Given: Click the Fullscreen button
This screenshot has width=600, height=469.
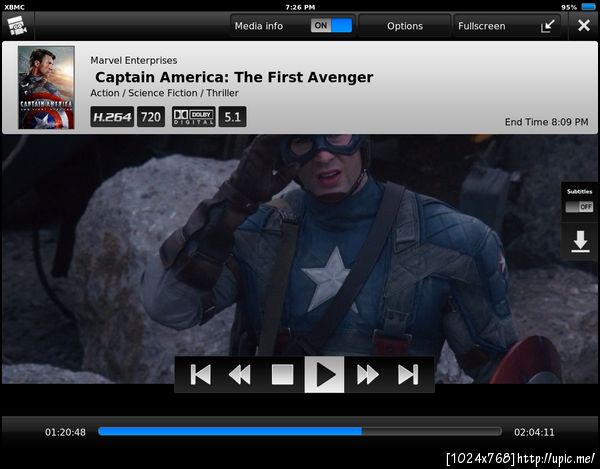Looking at the screenshot, I should click(x=507, y=26).
